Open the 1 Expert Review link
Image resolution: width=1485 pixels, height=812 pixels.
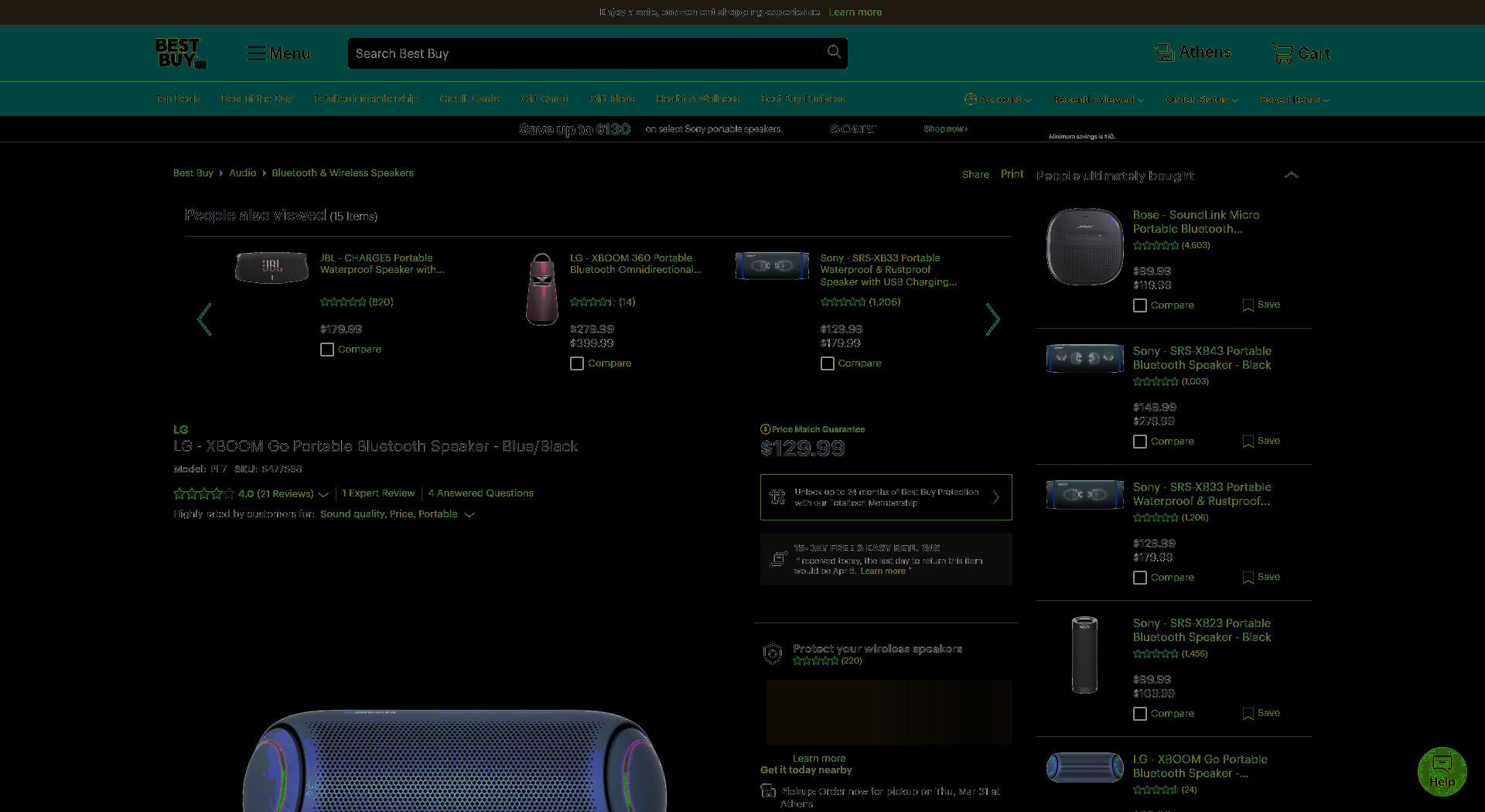coord(378,493)
